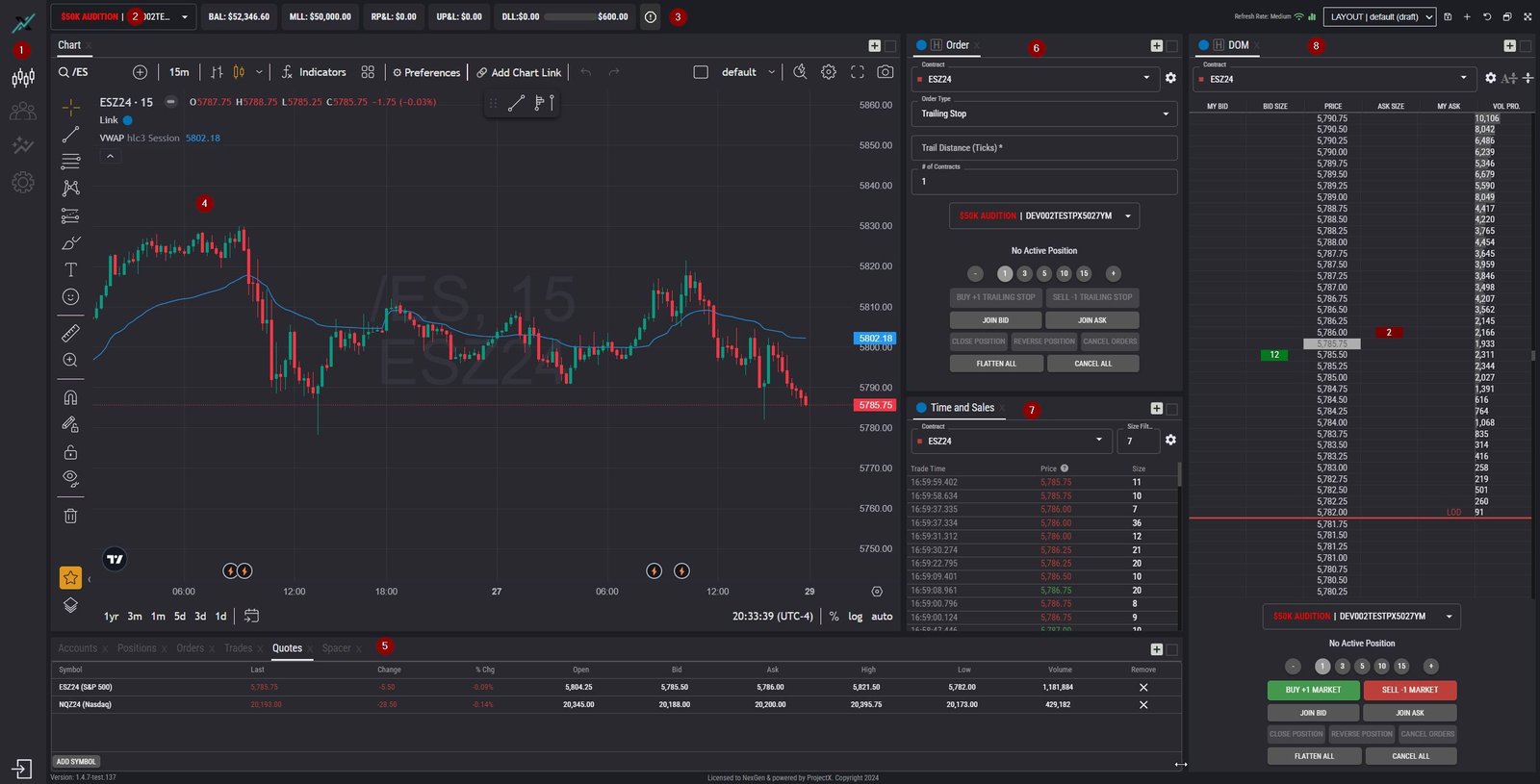Select the brush drawing tool
This screenshot has width=1540, height=784.
point(70,242)
